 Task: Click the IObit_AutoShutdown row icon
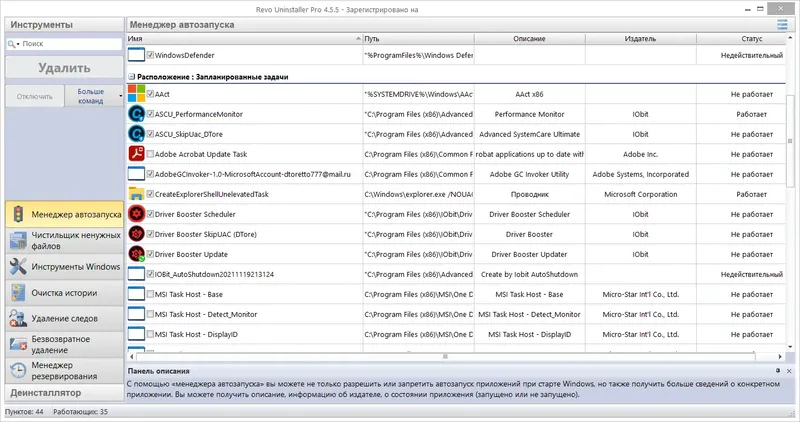point(136,274)
